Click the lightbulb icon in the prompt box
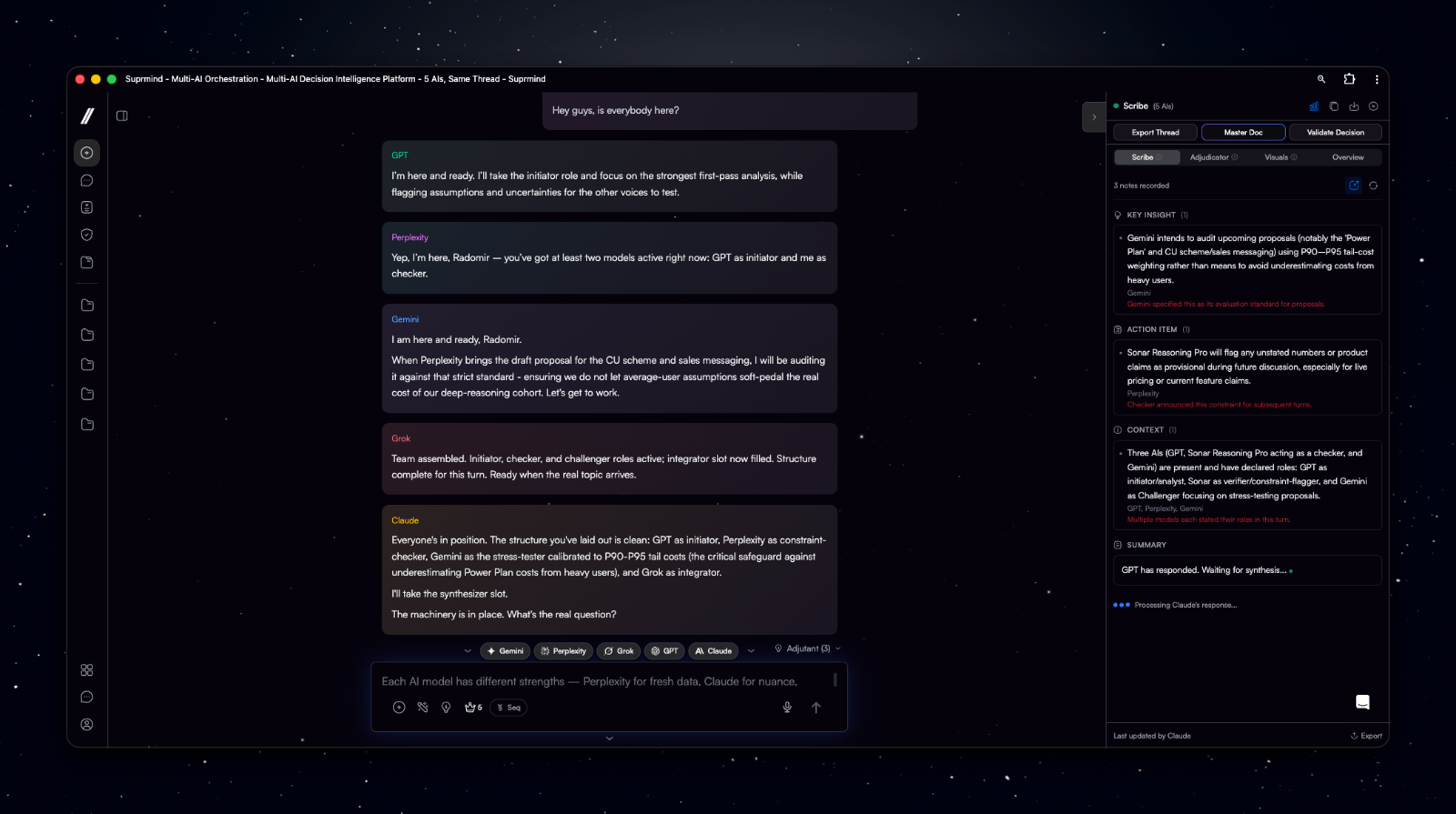This screenshot has height=814, width=1456. pyautogui.click(x=446, y=708)
